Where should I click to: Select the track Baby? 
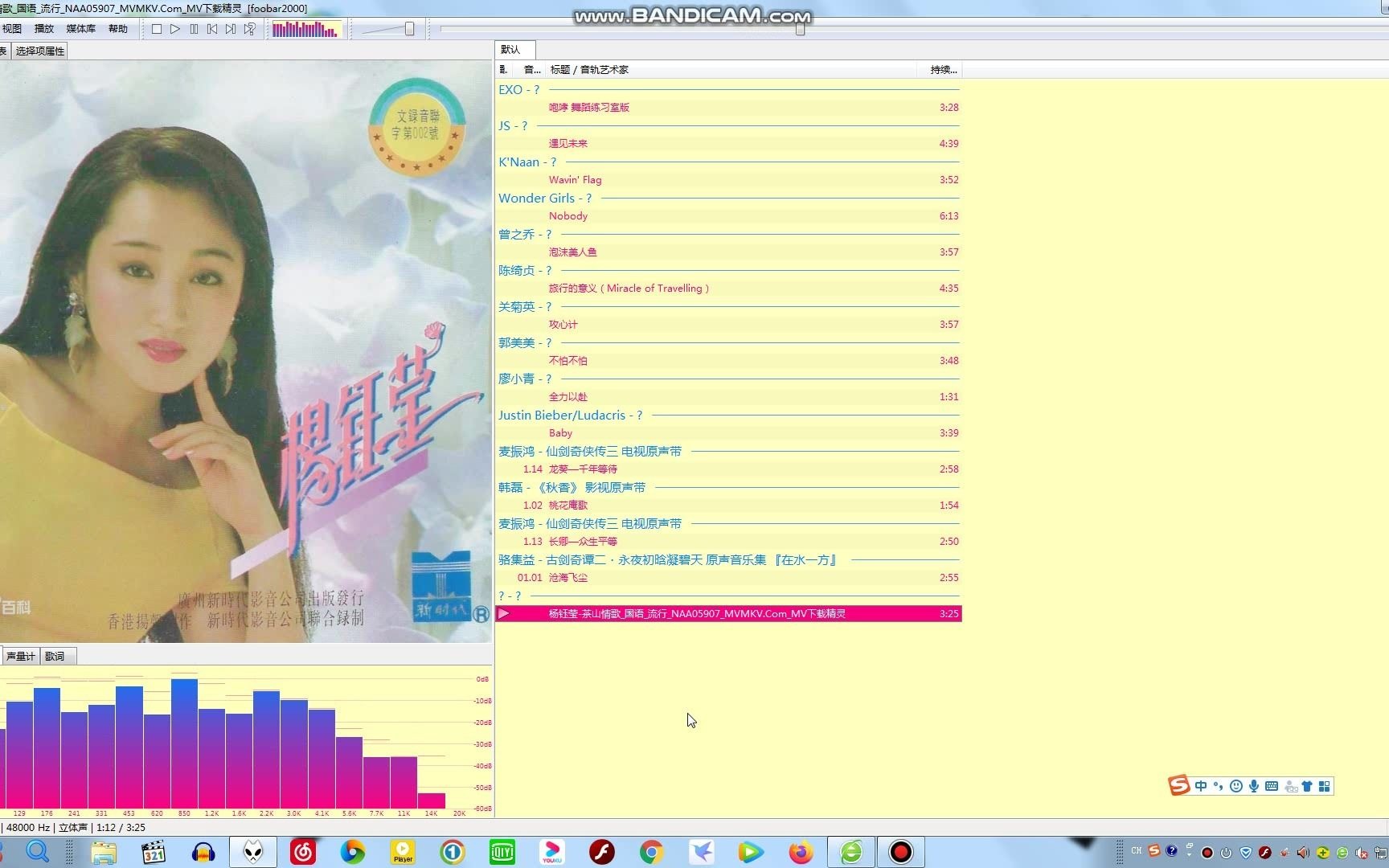pos(728,432)
